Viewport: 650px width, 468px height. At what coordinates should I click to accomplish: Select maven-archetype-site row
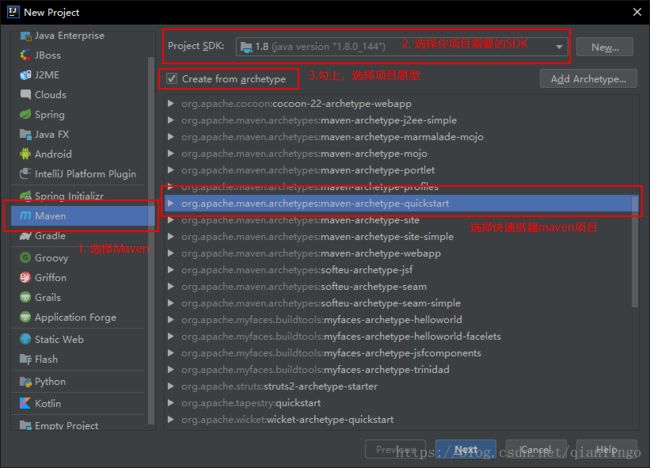(x=398, y=220)
